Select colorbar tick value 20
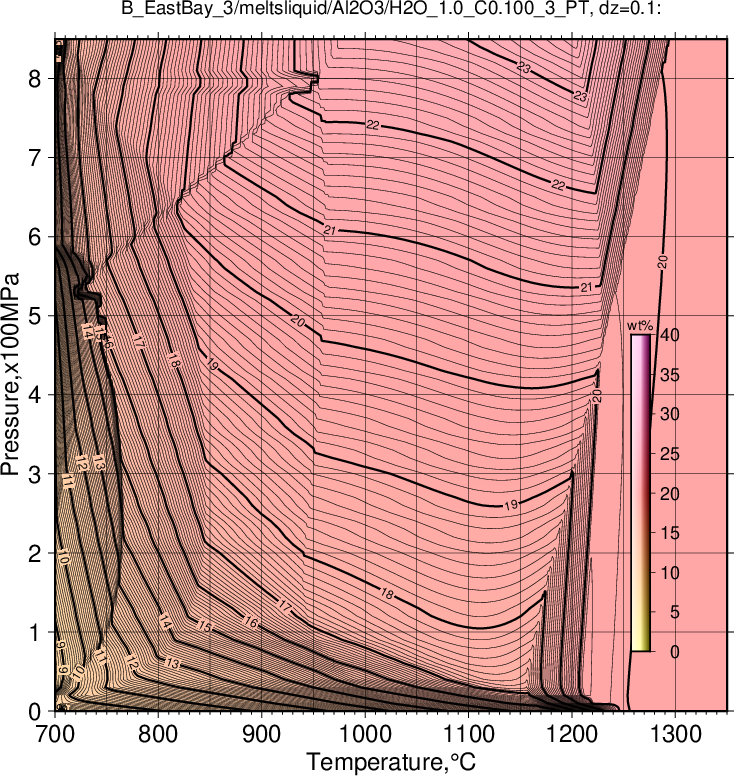The height and width of the screenshot is (776, 734). pos(670,493)
